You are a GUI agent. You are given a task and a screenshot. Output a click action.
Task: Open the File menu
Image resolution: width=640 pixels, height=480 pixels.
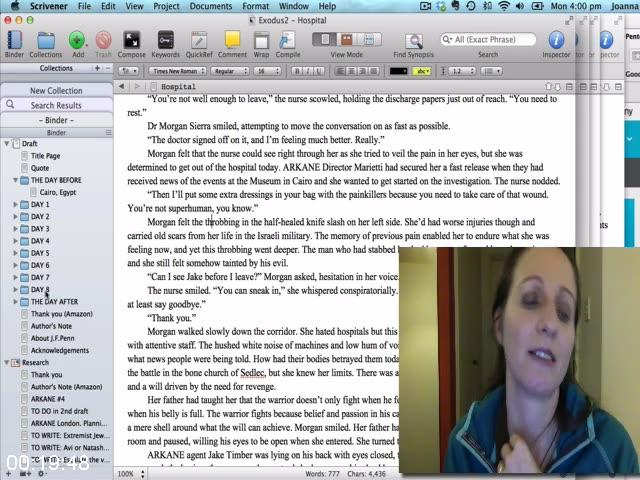coord(84,6)
